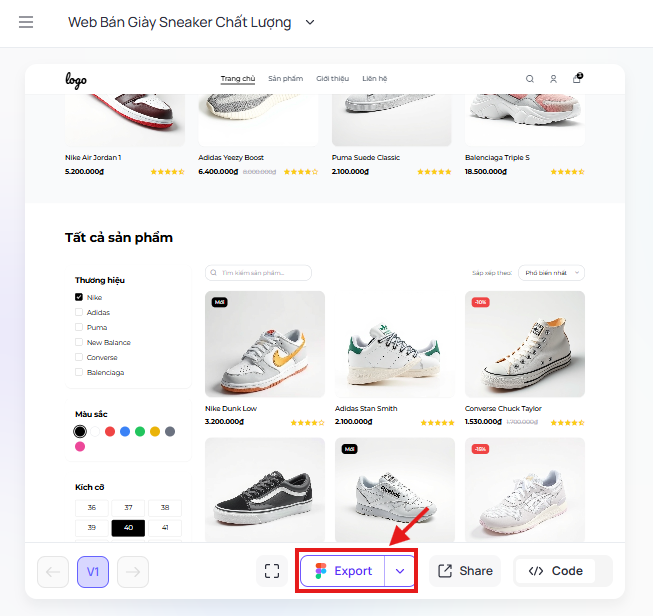Screen dimensions: 653x616
Task: Switch to the Sản phẩm nav tab
Action: click(285, 79)
